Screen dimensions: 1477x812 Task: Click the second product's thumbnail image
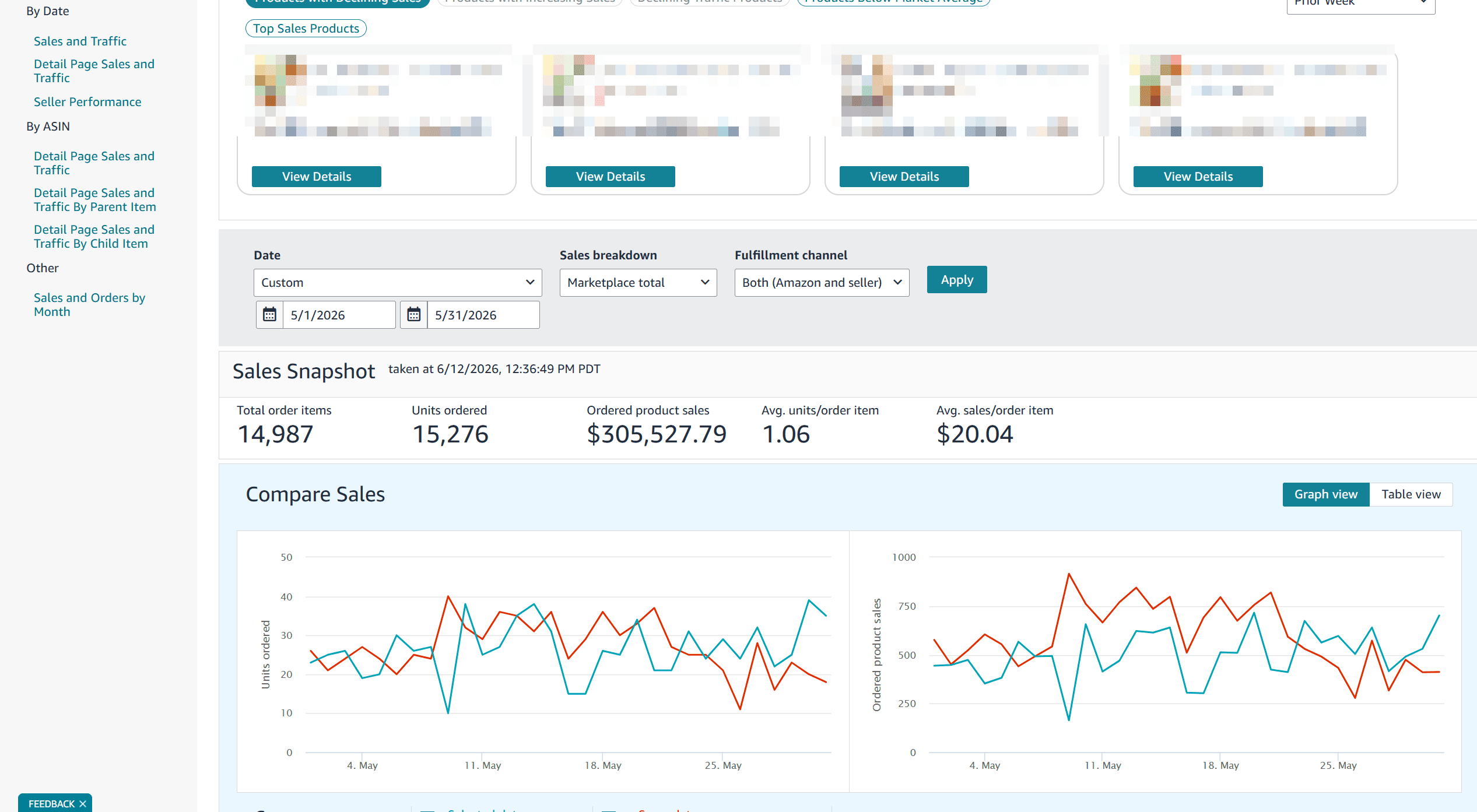pos(569,80)
